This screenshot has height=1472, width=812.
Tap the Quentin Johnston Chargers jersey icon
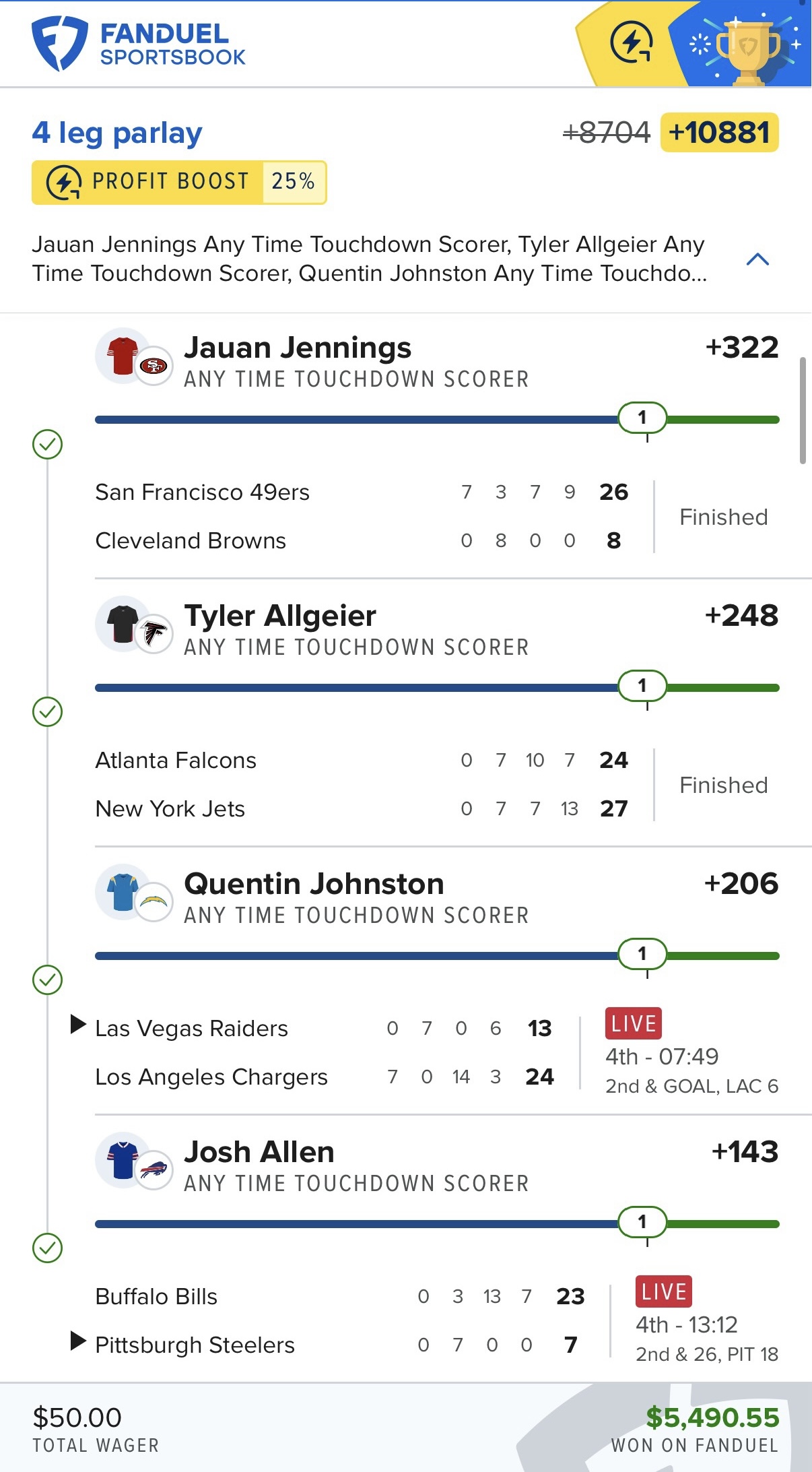point(123,892)
